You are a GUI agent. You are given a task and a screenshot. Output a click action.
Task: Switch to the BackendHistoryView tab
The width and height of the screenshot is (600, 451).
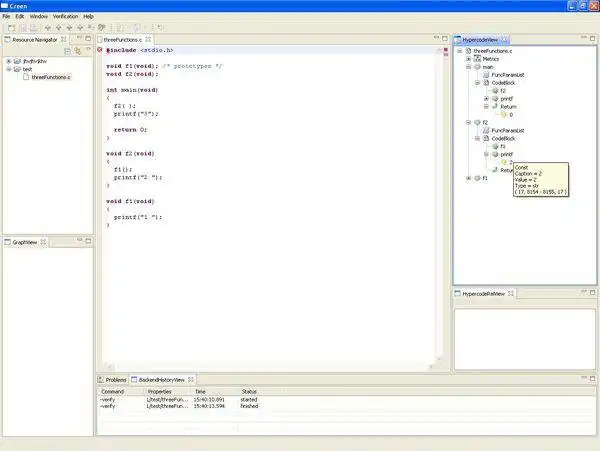(x=161, y=380)
